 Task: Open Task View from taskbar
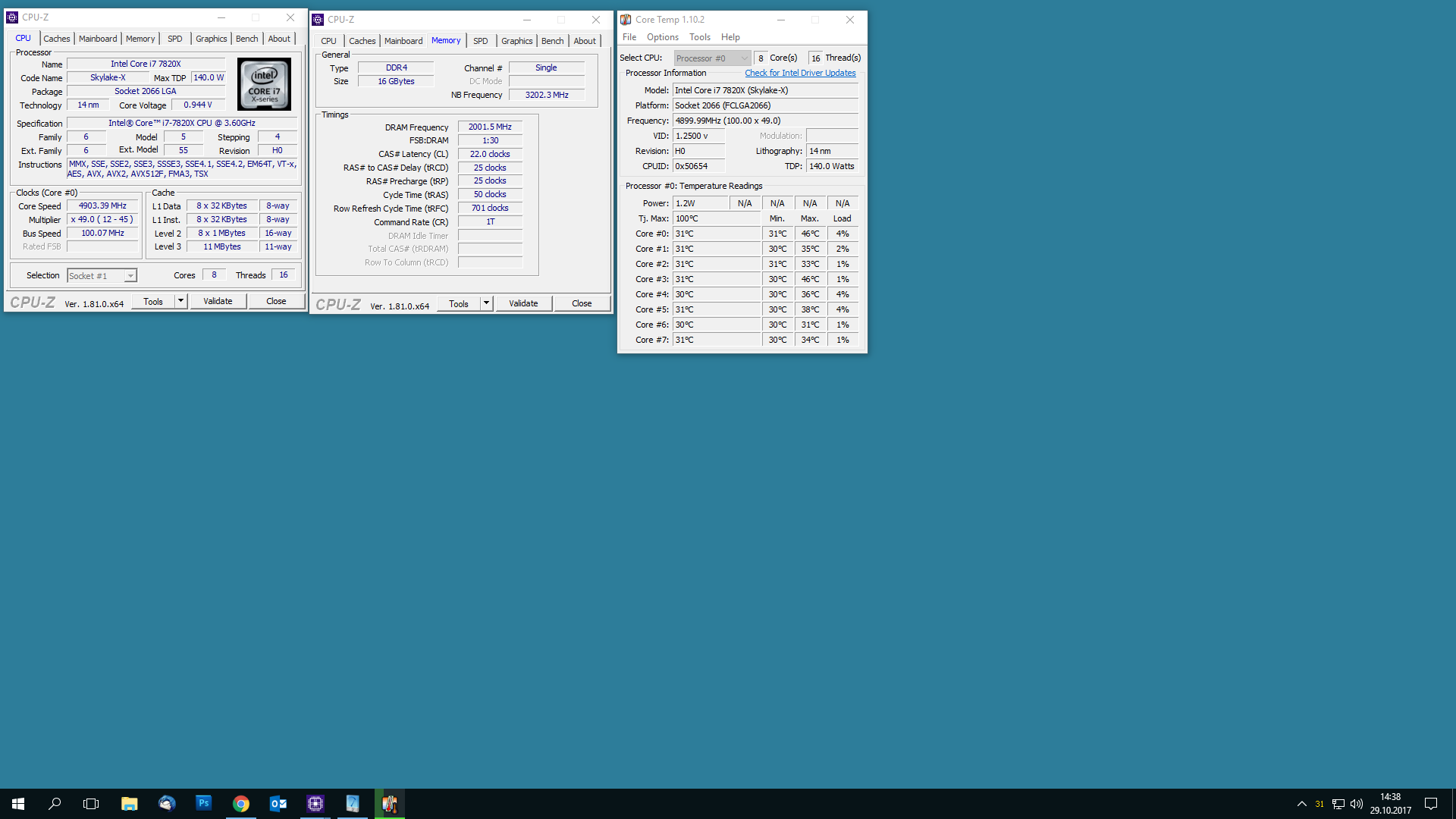tap(91, 804)
